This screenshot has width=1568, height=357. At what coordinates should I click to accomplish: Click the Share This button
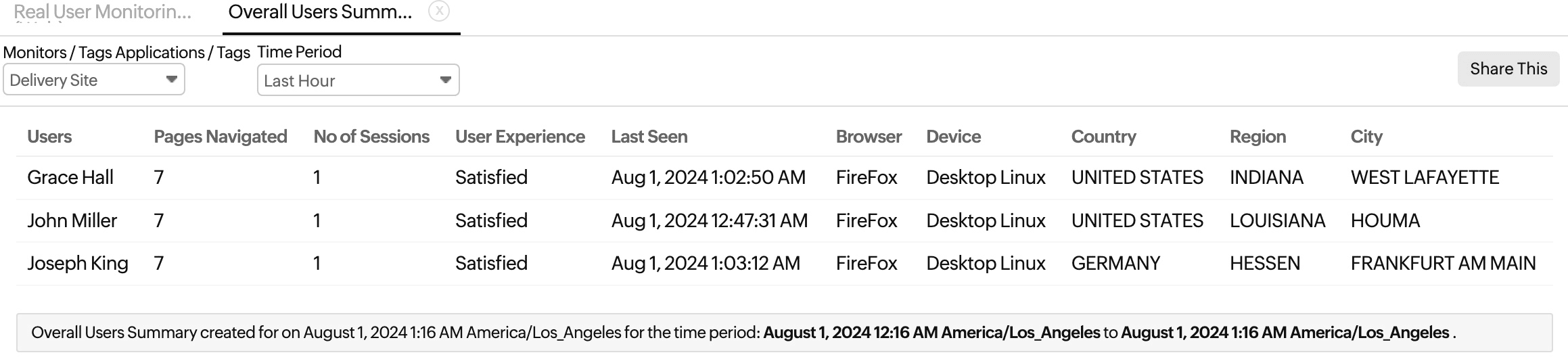coord(1508,69)
